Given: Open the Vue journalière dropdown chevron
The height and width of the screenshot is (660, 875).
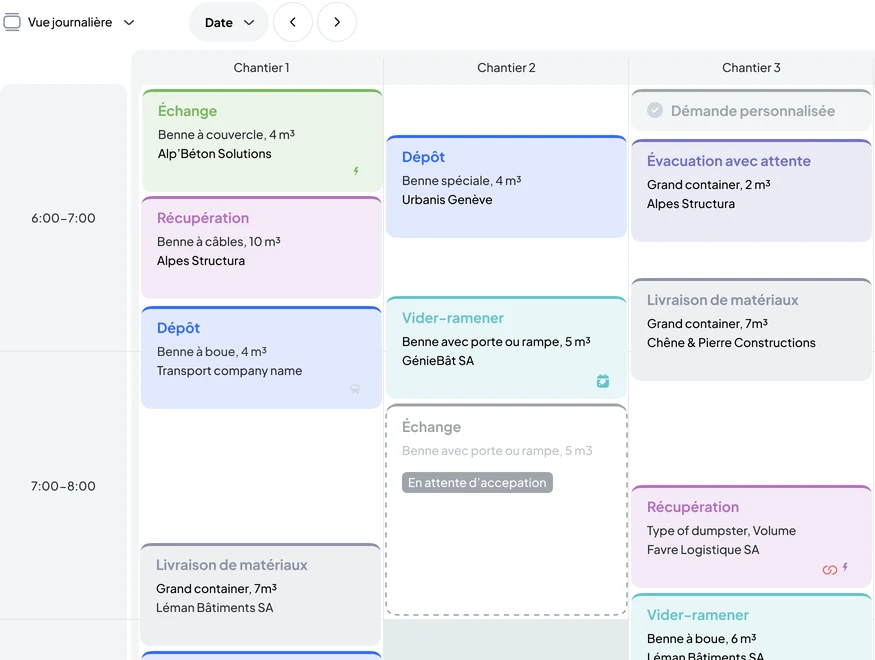Looking at the screenshot, I should [x=129, y=22].
